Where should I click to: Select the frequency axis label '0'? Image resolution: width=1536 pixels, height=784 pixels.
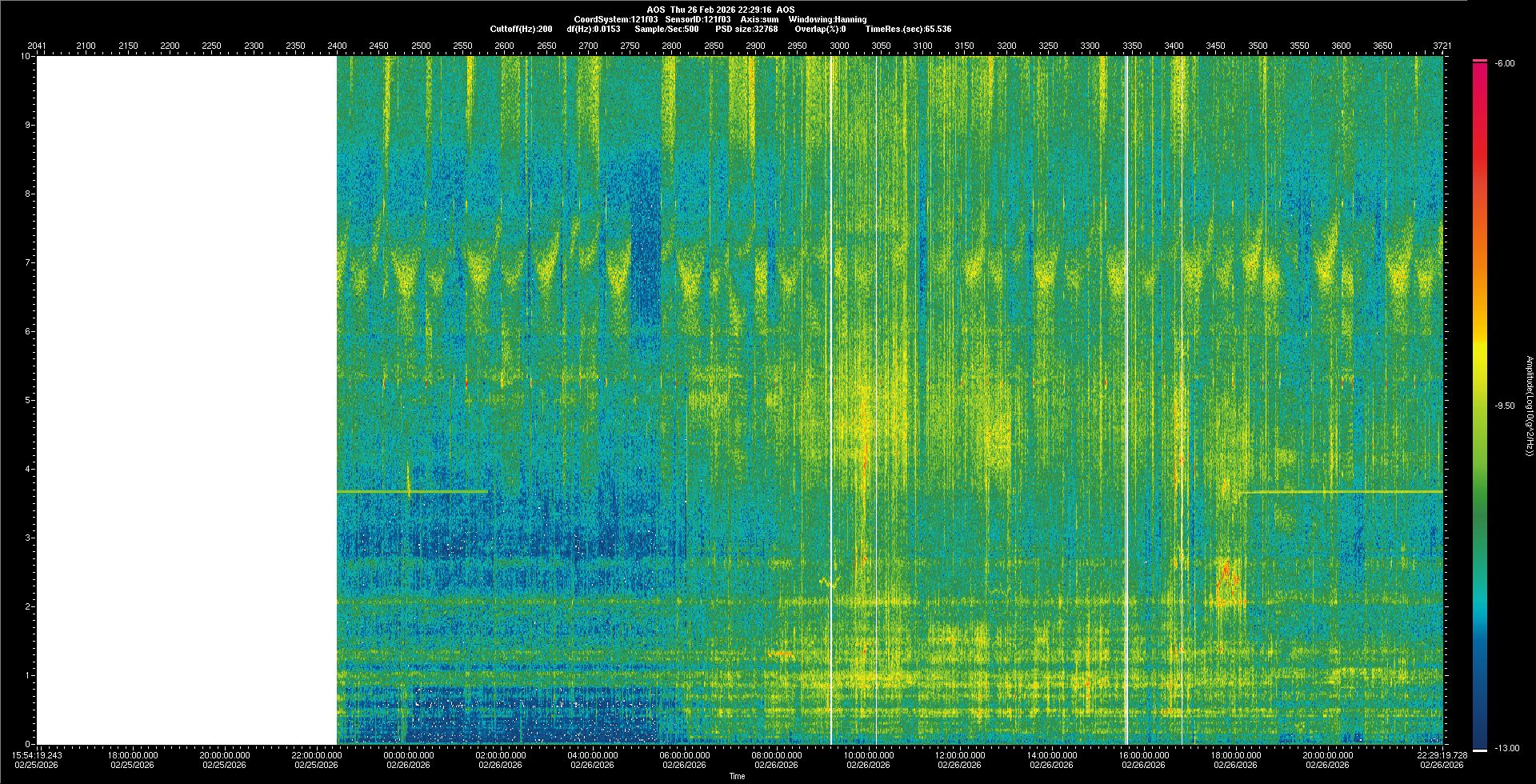click(x=28, y=744)
